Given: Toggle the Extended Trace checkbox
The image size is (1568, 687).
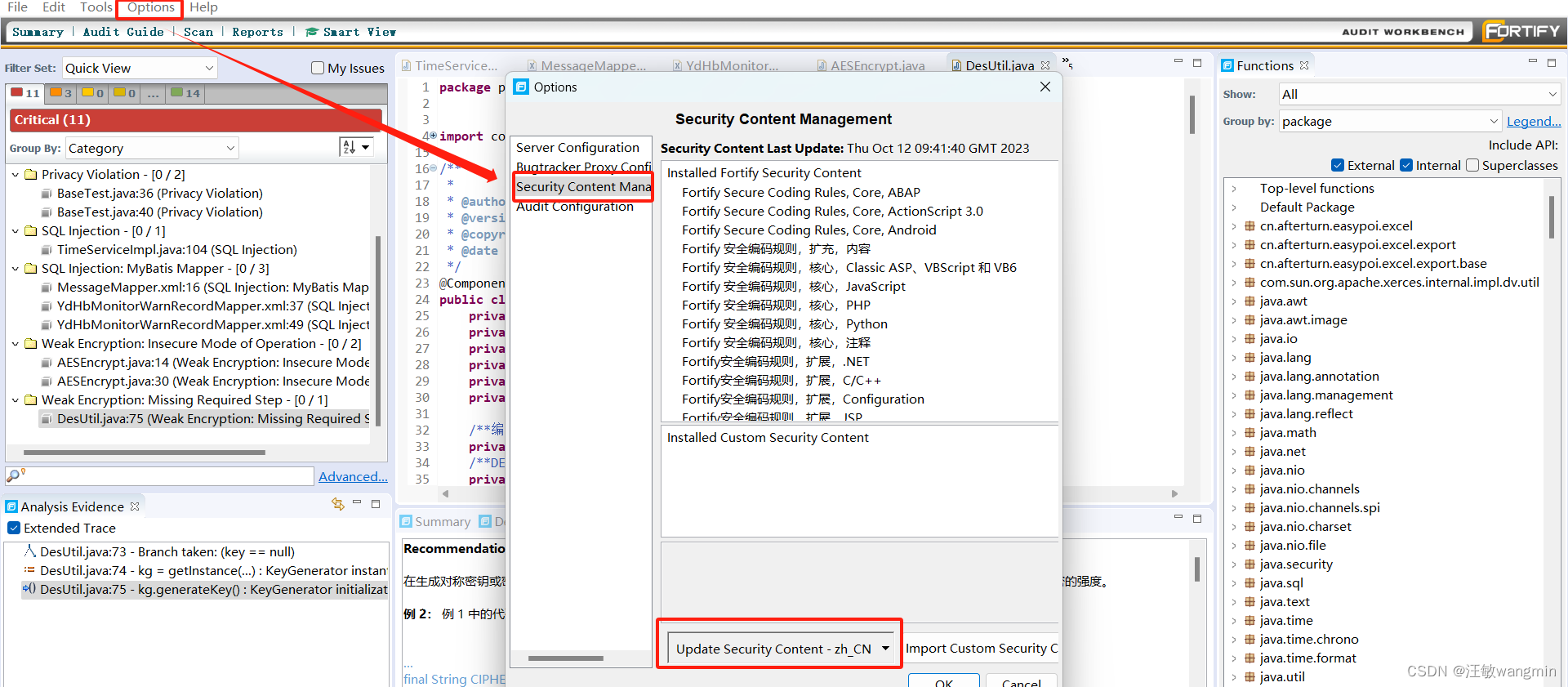Looking at the screenshot, I should click(x=14, y=528).
